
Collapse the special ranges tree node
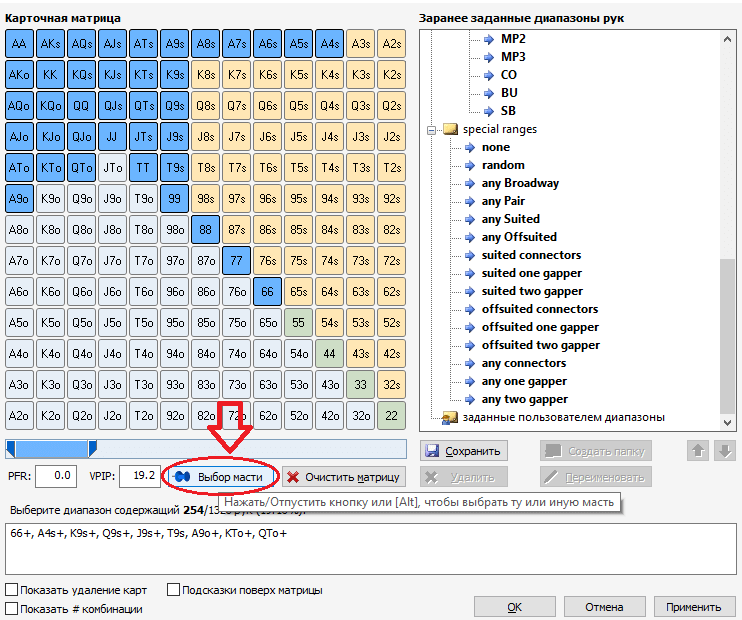tap(430, 130)
